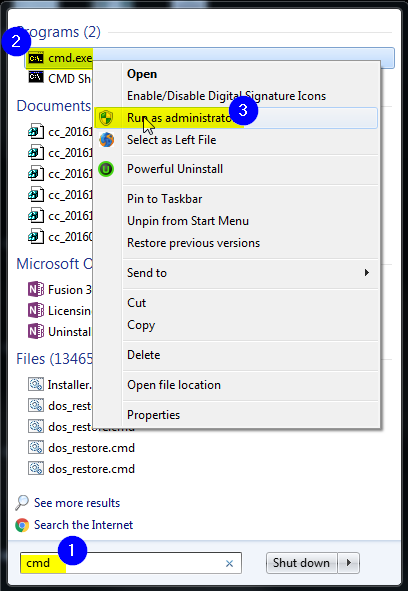Viewport: 408px width, 591px height.
Task: Select Delete in the context menu
Action: pyautogui.click(x=144, y=355)
